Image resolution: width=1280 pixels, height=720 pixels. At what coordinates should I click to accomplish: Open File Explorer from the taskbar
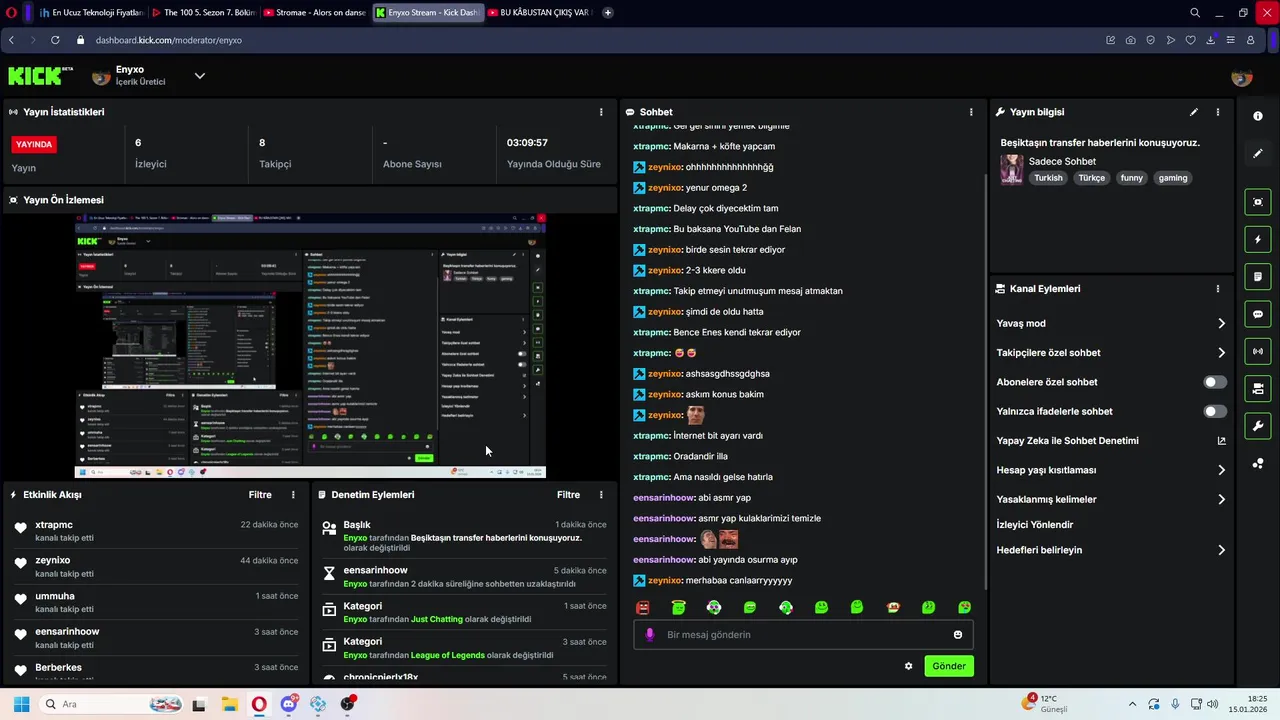click(229, 704)
